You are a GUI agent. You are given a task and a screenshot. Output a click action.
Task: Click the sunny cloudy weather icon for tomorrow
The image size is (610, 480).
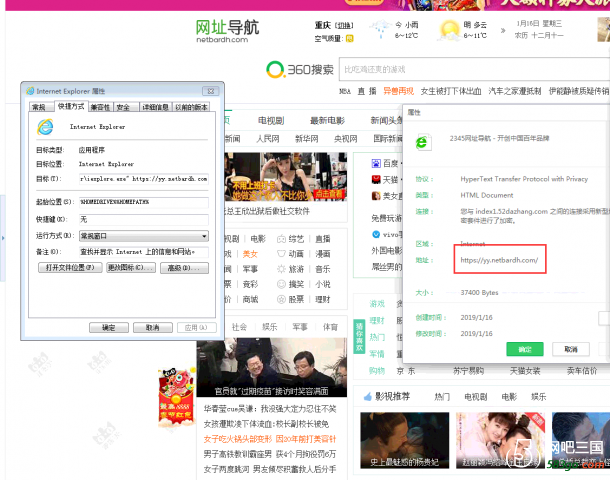tap(449, 30)
